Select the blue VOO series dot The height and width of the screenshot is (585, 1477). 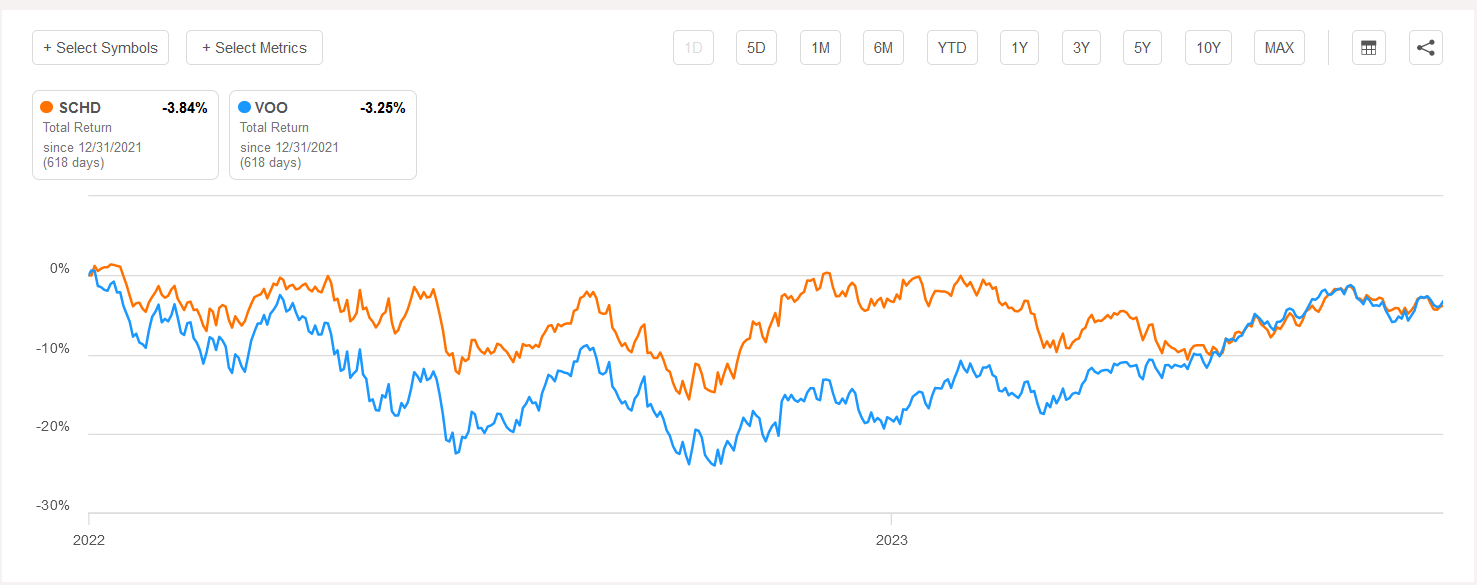tap(244, 107)
